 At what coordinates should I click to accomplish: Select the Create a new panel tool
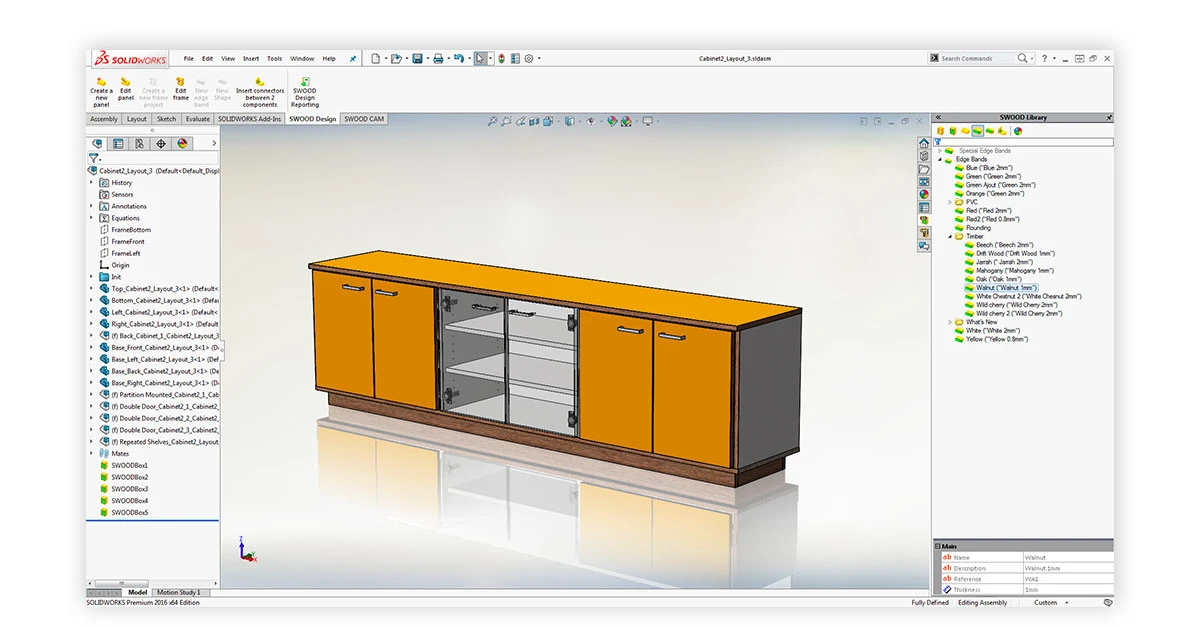100,91
